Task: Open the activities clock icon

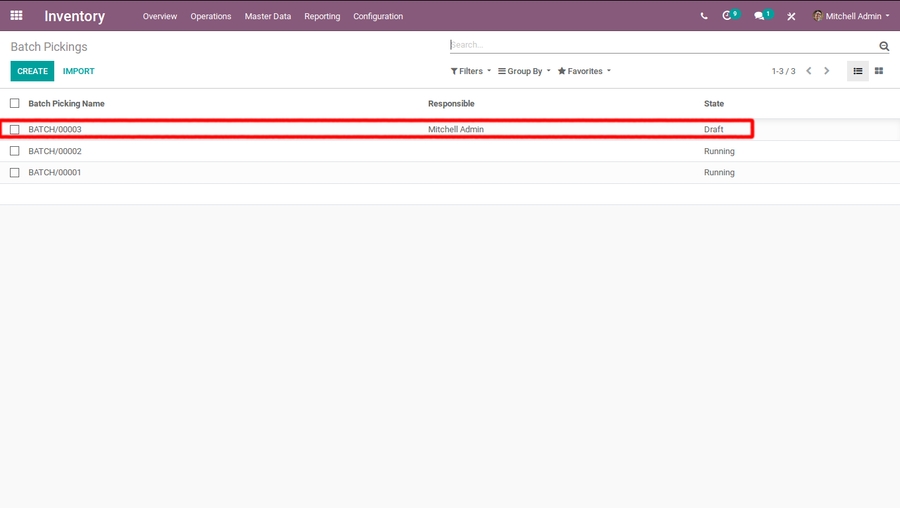Action: point(728,16)
